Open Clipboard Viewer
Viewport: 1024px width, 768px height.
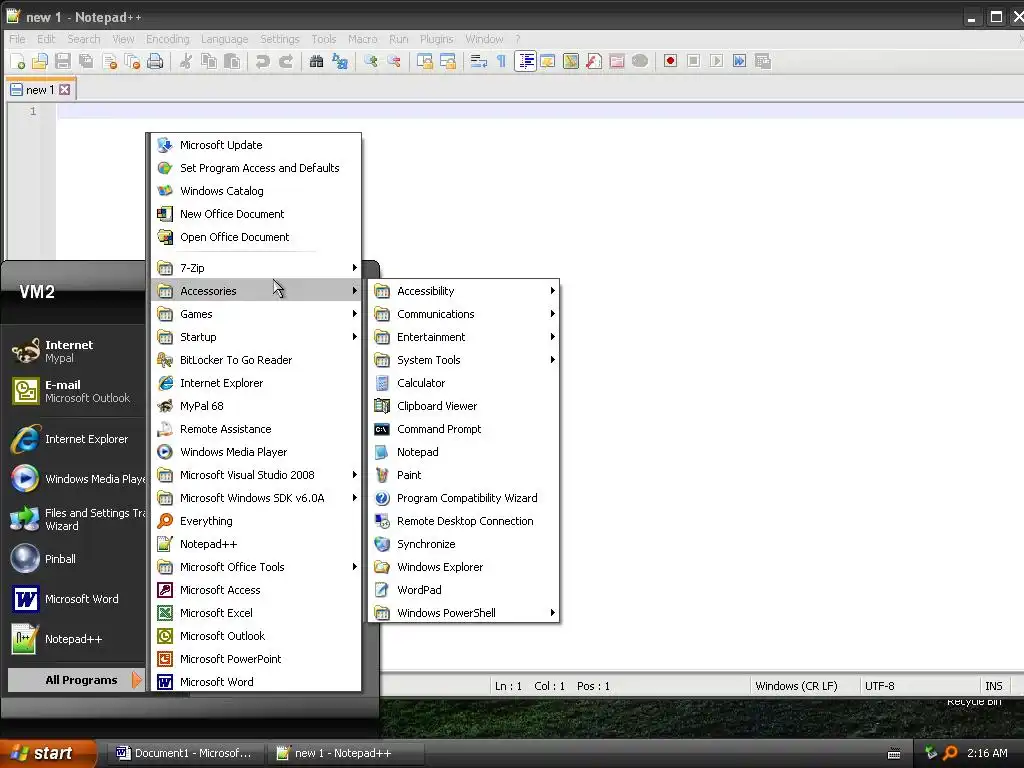point(464,406)
